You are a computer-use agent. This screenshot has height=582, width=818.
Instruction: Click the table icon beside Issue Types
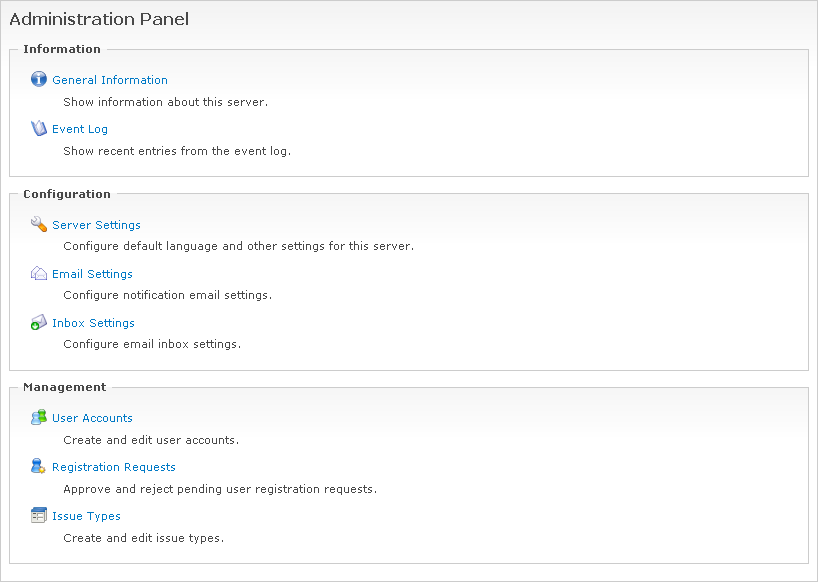tap(39, 516)
